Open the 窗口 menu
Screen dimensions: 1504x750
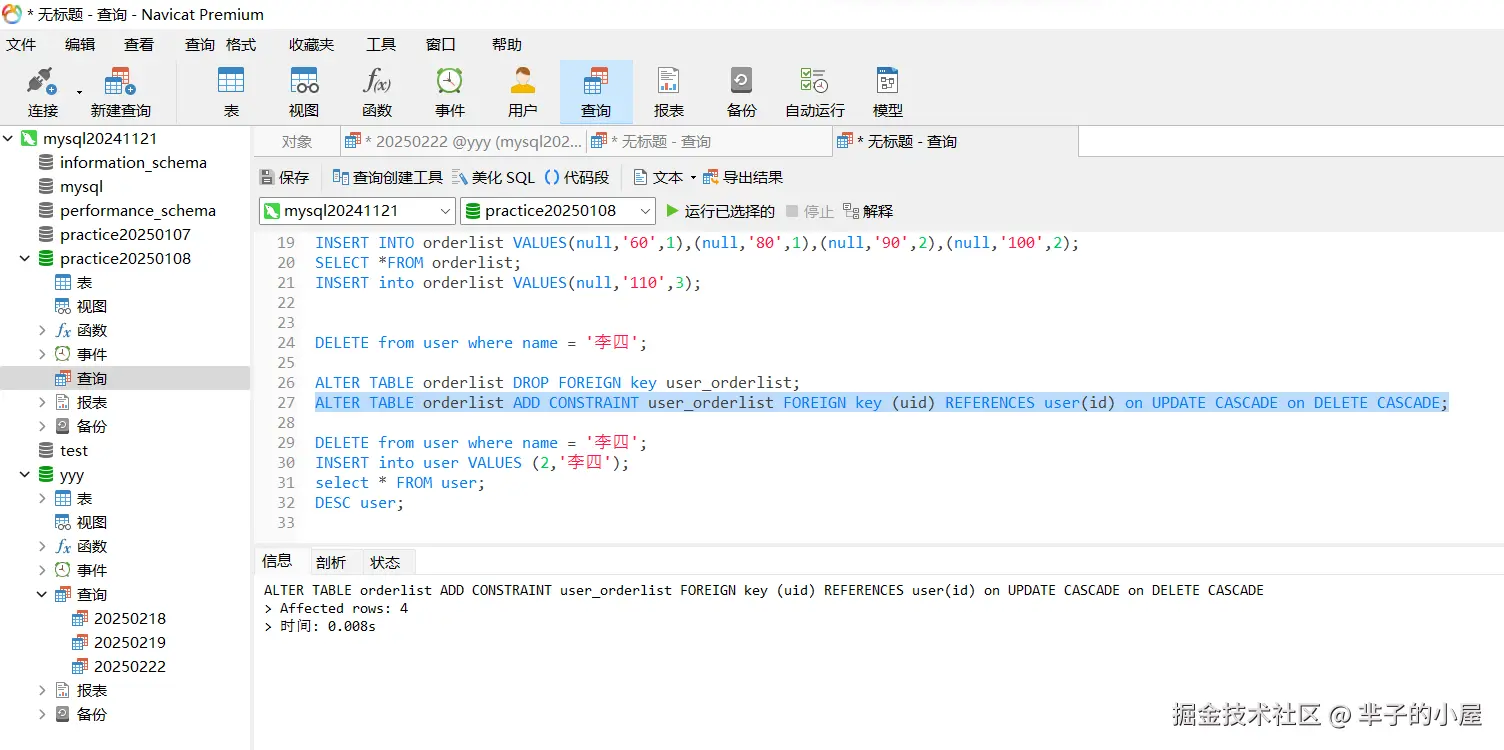tap(441, 44)
